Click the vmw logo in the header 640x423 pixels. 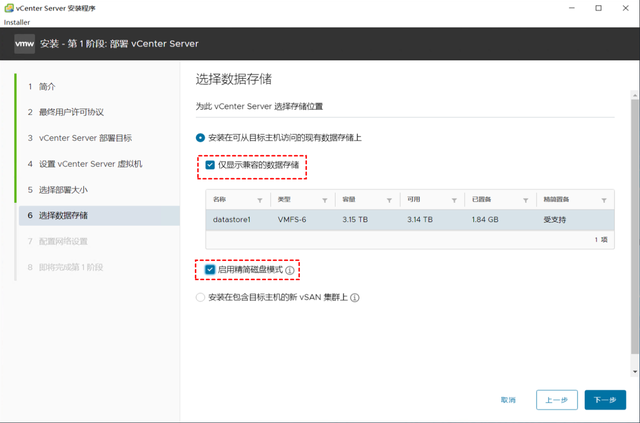click(24, 44)
